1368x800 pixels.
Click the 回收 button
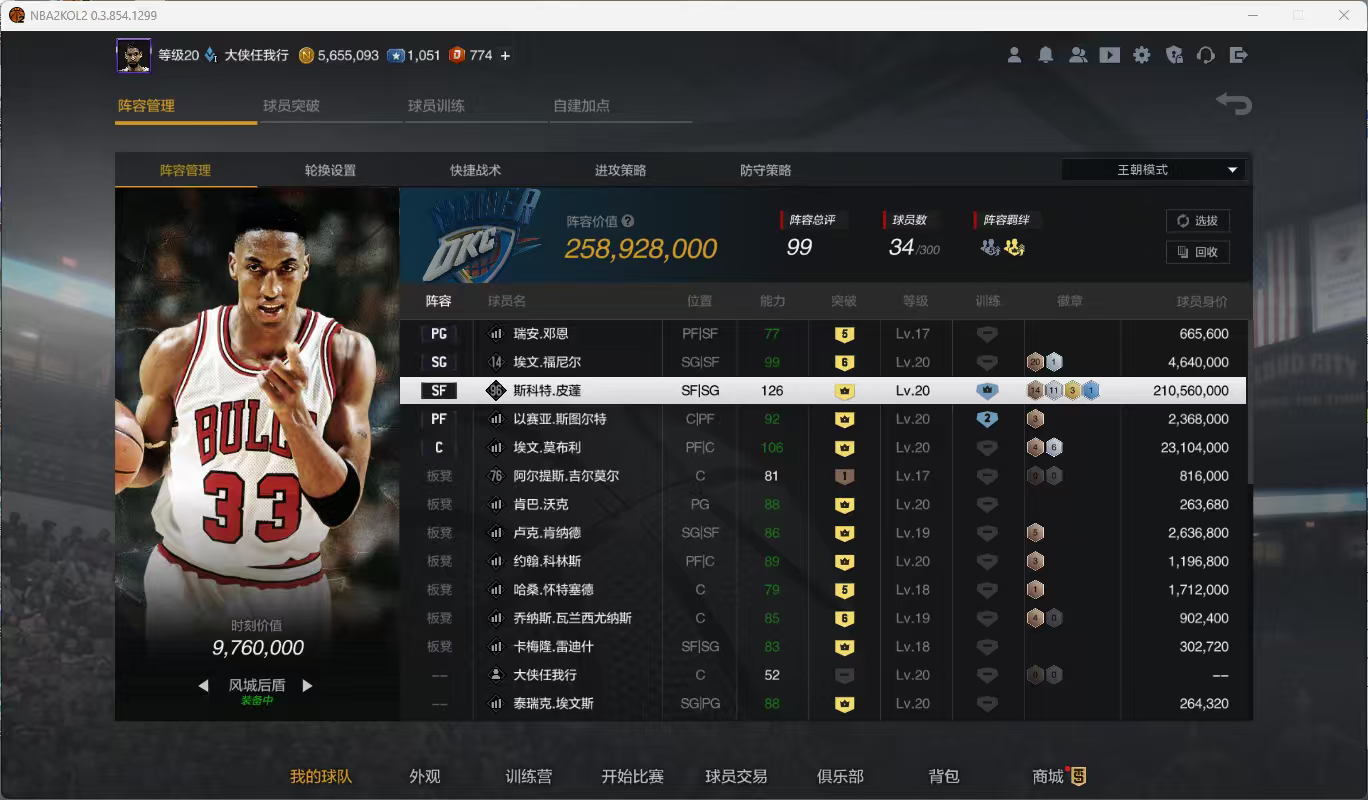pos(1198,252)
